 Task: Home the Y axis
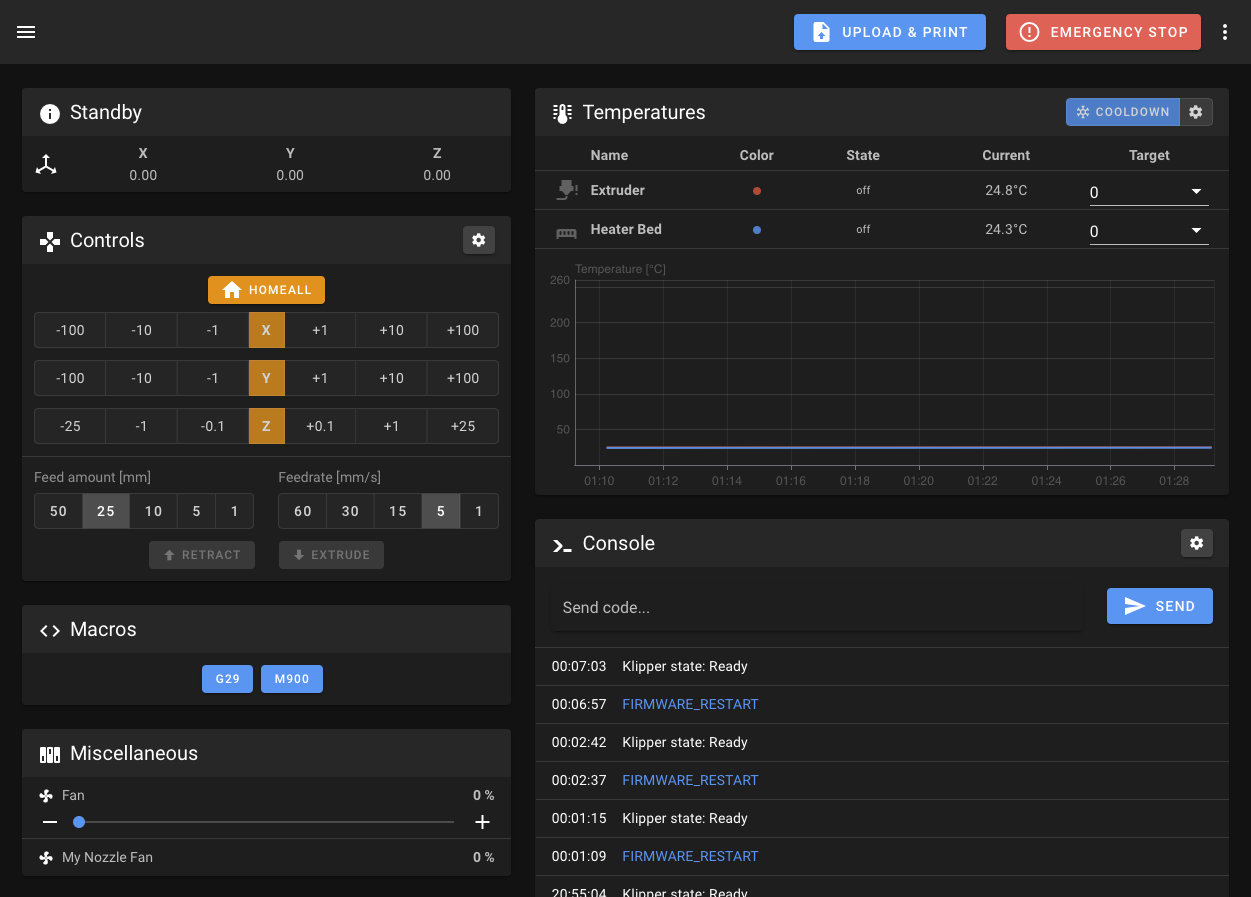coord(266,378)
